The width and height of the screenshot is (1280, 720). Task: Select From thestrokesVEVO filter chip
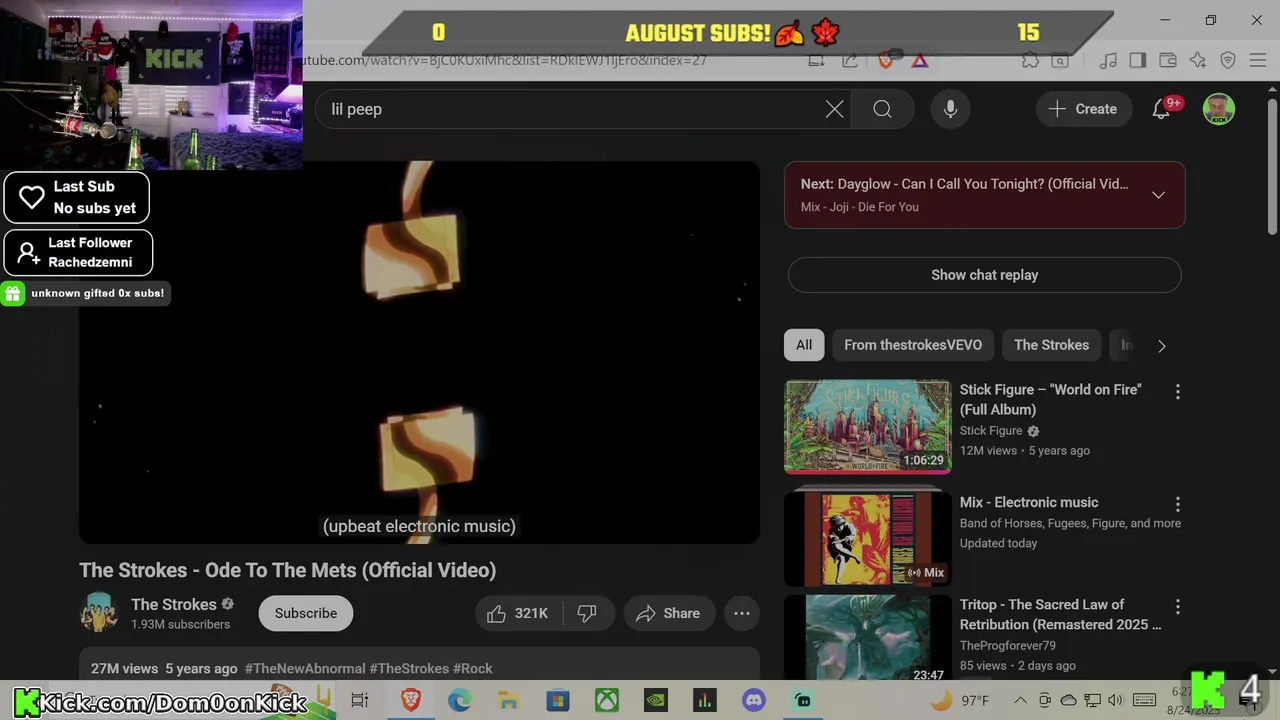(x=913, y=345)
